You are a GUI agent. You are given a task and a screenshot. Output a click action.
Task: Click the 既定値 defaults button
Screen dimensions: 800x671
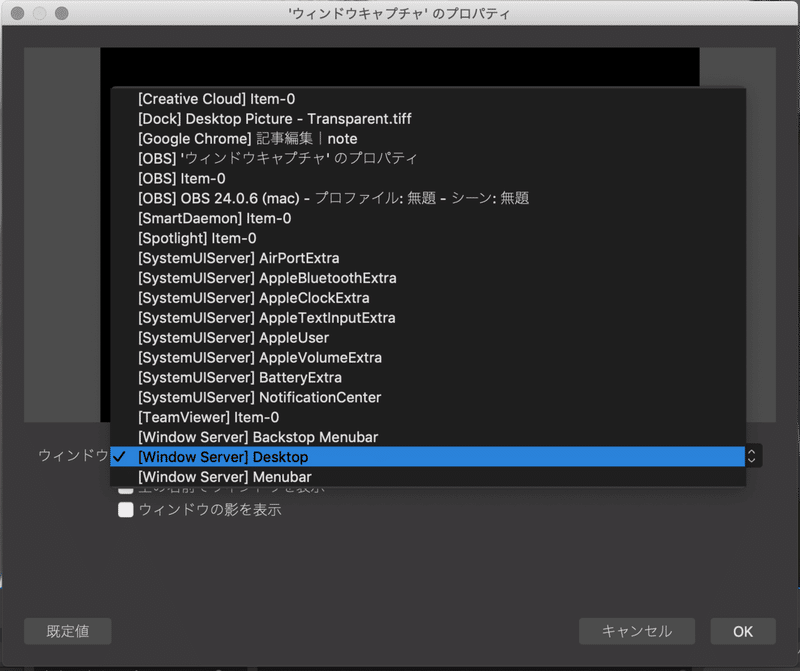(68, 631)
